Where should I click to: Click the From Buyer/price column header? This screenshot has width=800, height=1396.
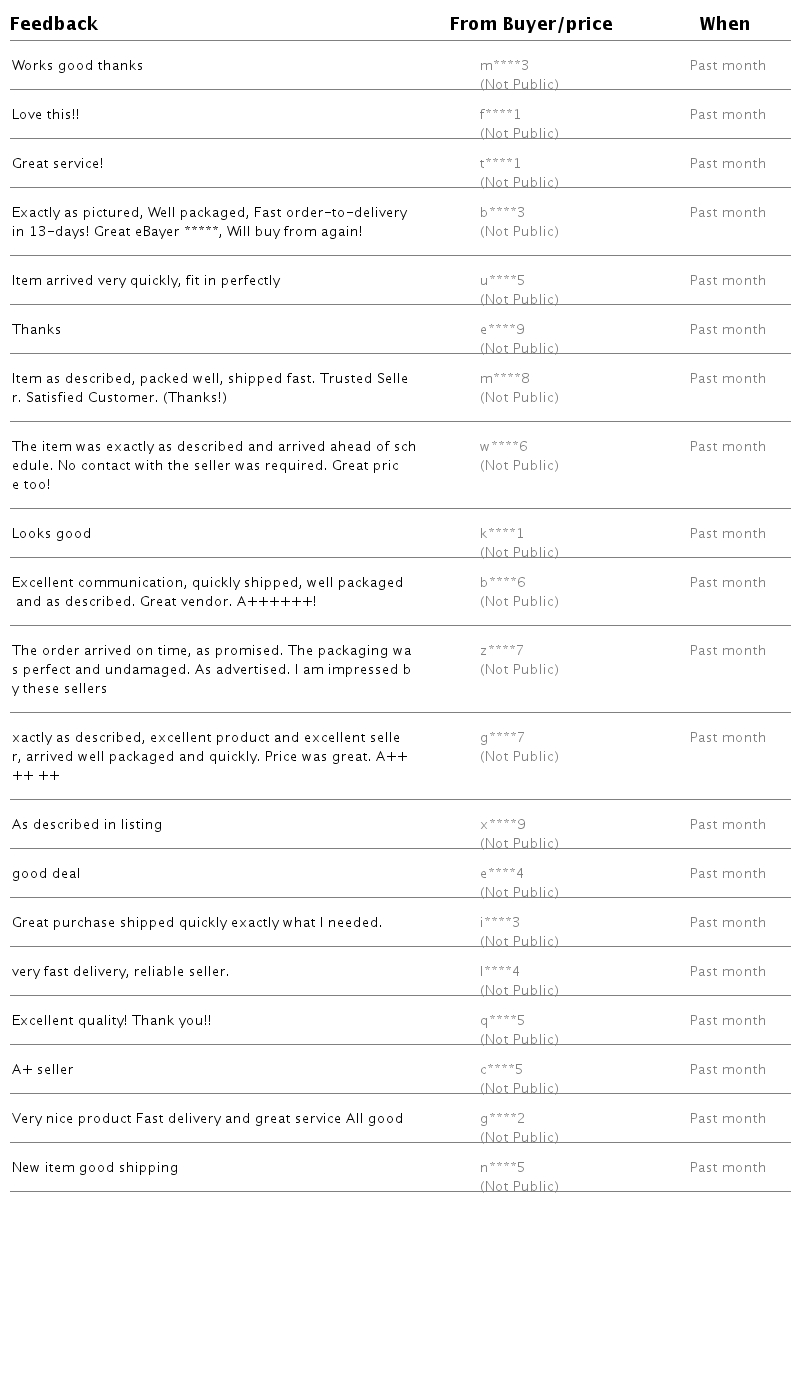pos(531,24)
